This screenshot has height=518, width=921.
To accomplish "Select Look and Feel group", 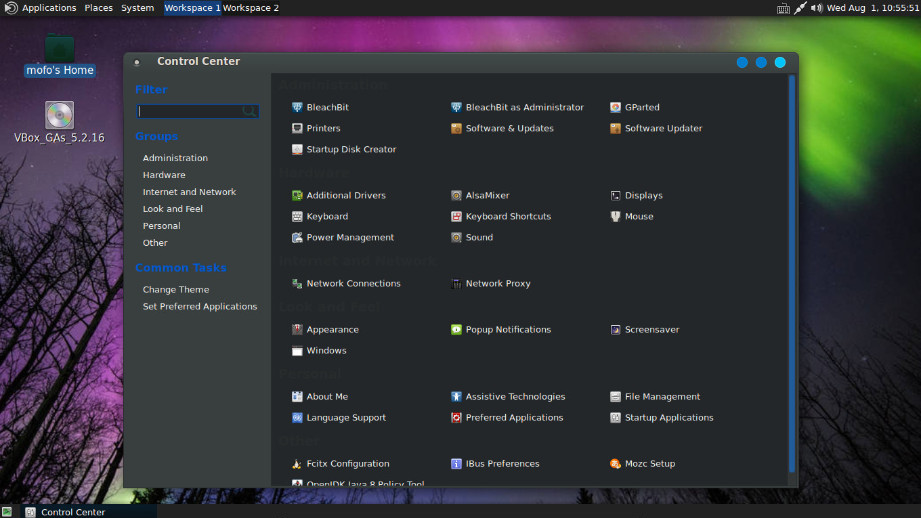I will point(173,209).
